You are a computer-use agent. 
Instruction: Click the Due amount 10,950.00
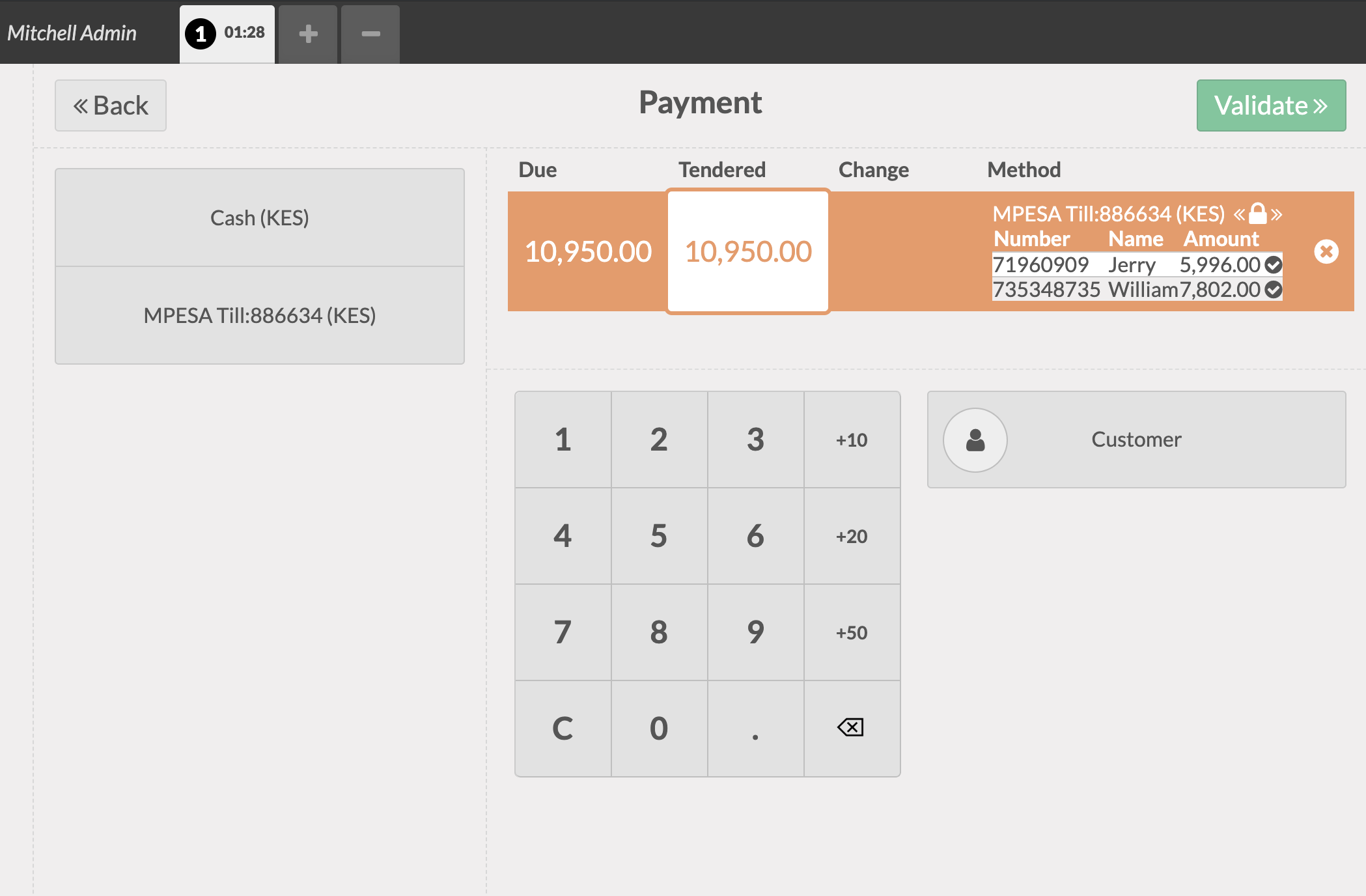588,251
